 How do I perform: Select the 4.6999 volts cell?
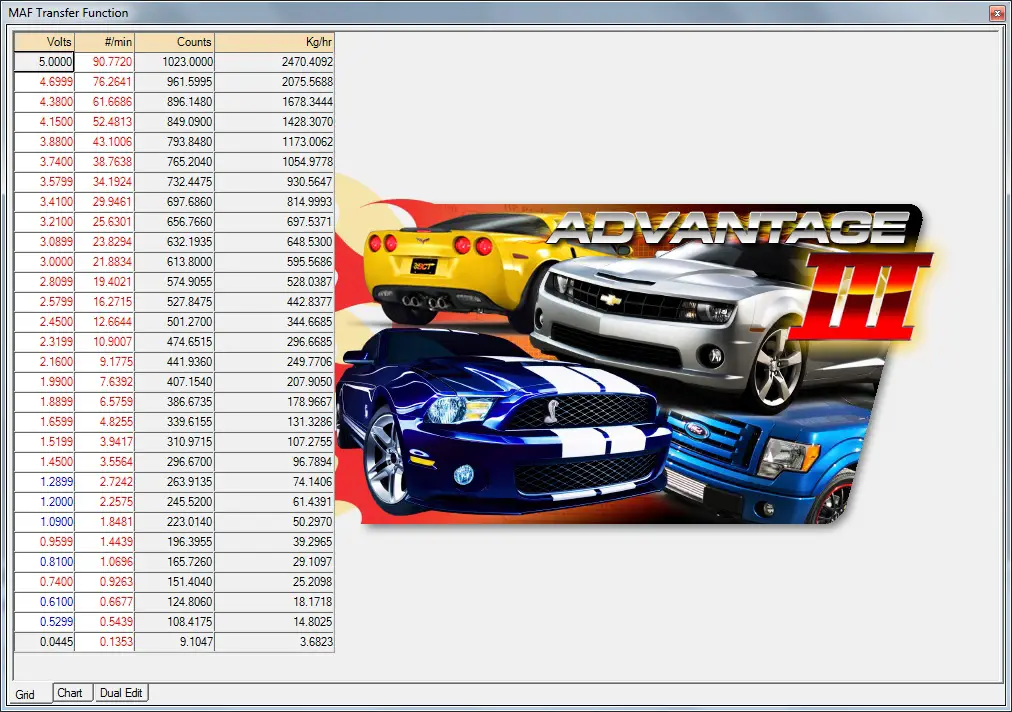[45, 82]
